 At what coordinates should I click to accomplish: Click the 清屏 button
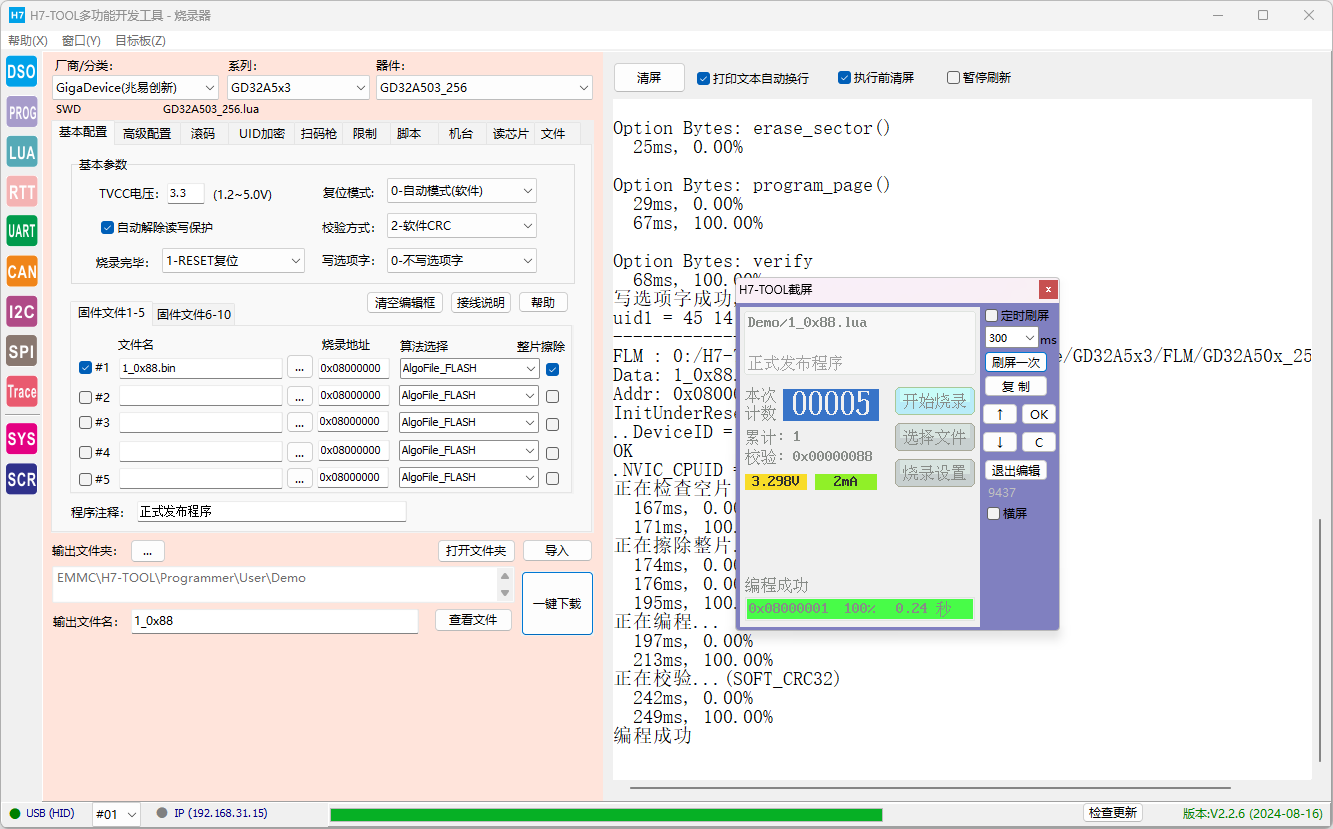[x=649, y=78]
